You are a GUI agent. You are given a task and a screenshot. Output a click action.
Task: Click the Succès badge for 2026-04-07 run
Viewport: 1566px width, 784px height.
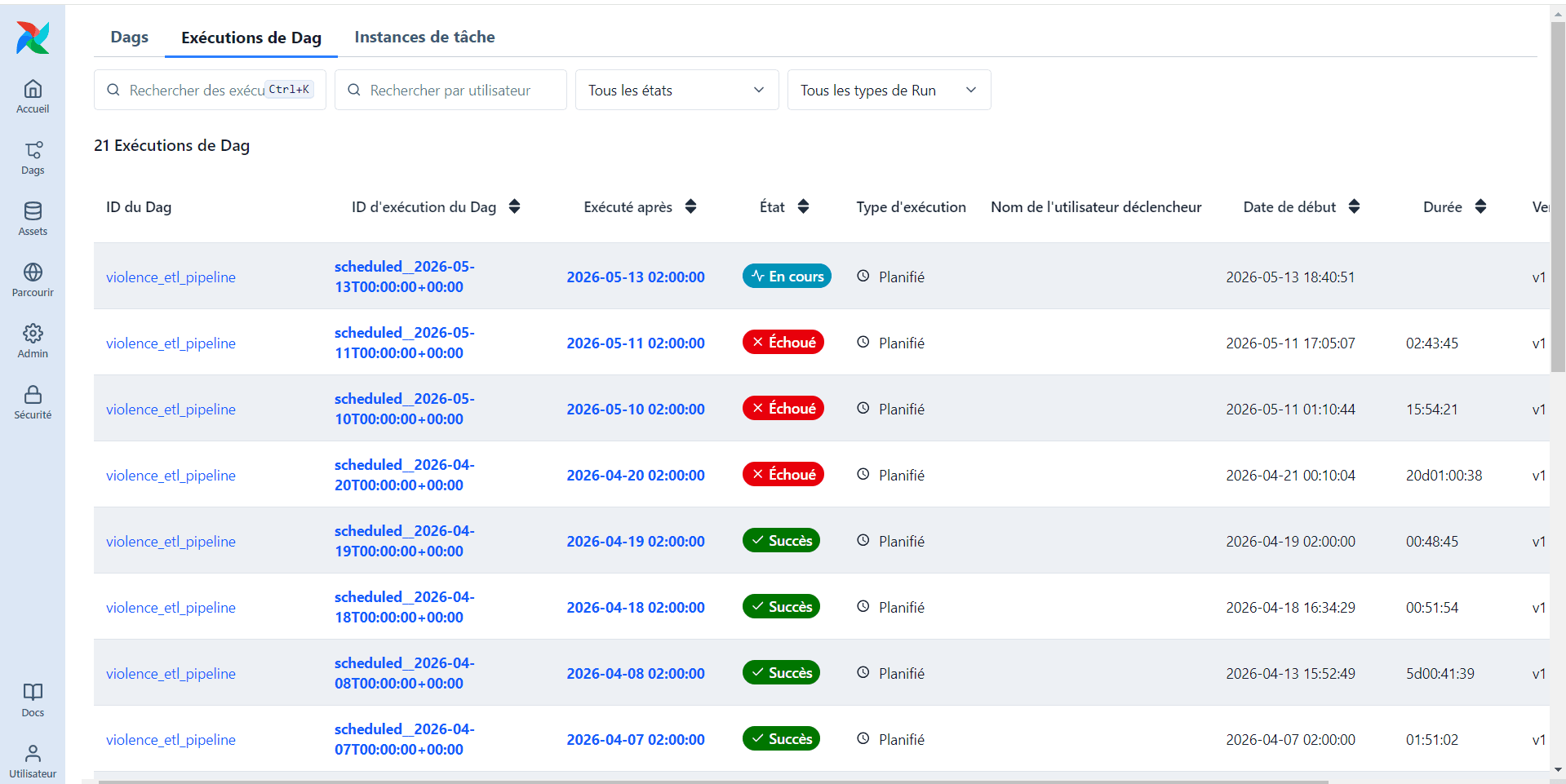coord(782,738)
